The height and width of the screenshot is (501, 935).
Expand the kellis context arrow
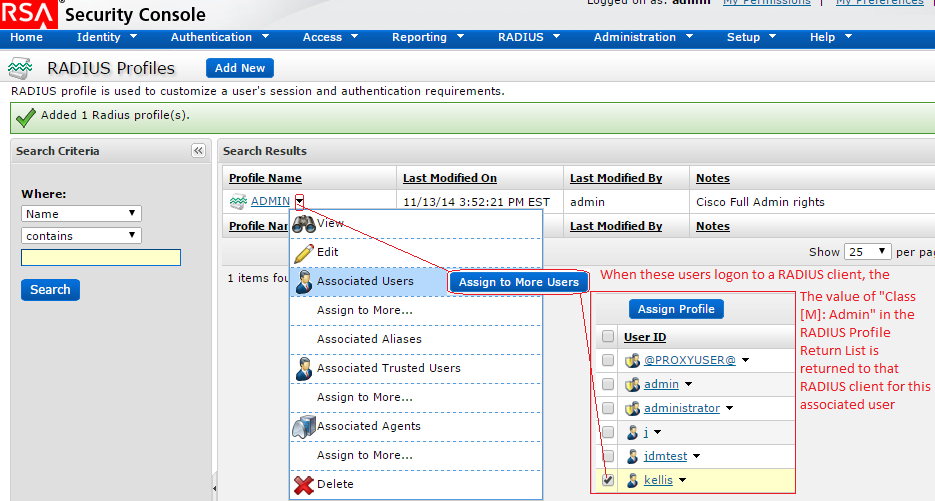tap(682, 480)
